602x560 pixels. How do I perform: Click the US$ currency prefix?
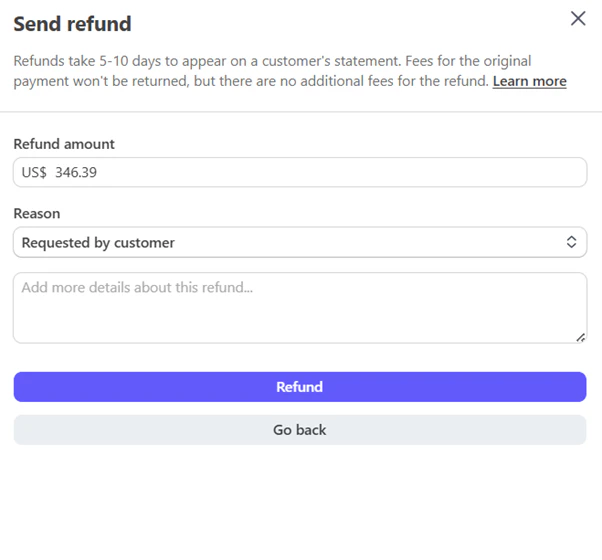click(x=34, y=173)
